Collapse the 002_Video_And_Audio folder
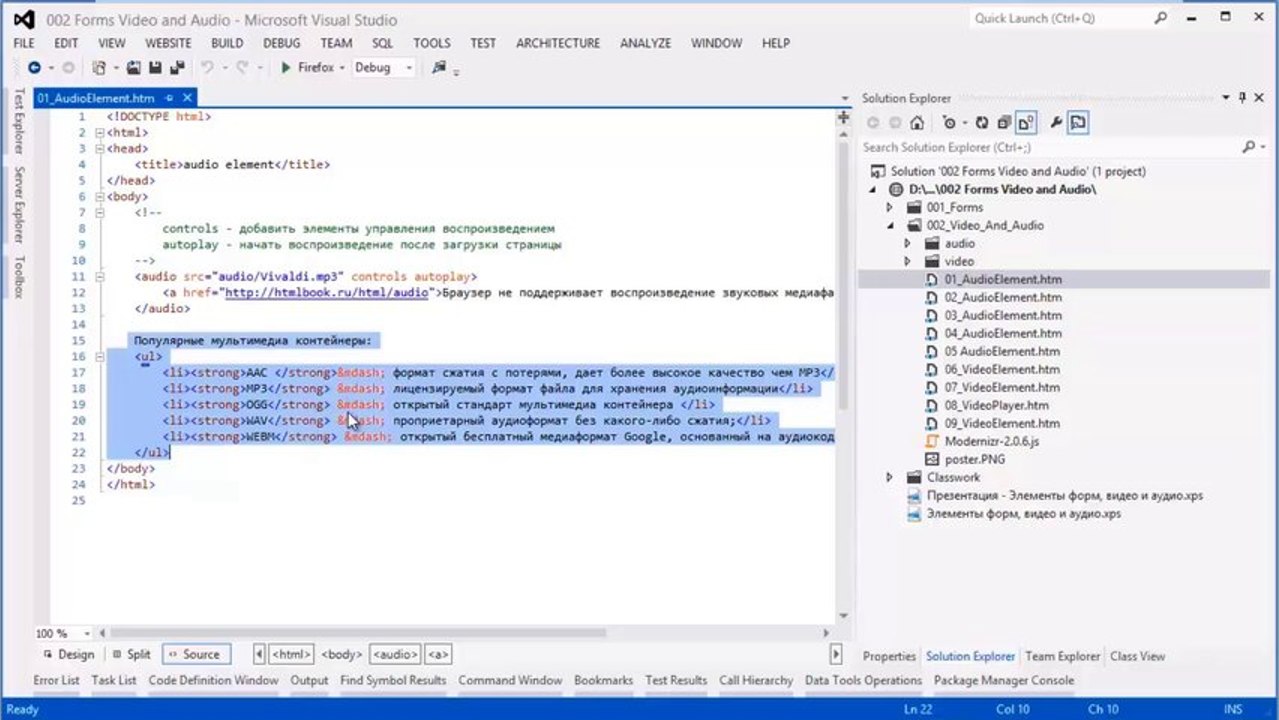This screenshot has width=1279, height=720. pyautogui.click(x=889, y=225)
